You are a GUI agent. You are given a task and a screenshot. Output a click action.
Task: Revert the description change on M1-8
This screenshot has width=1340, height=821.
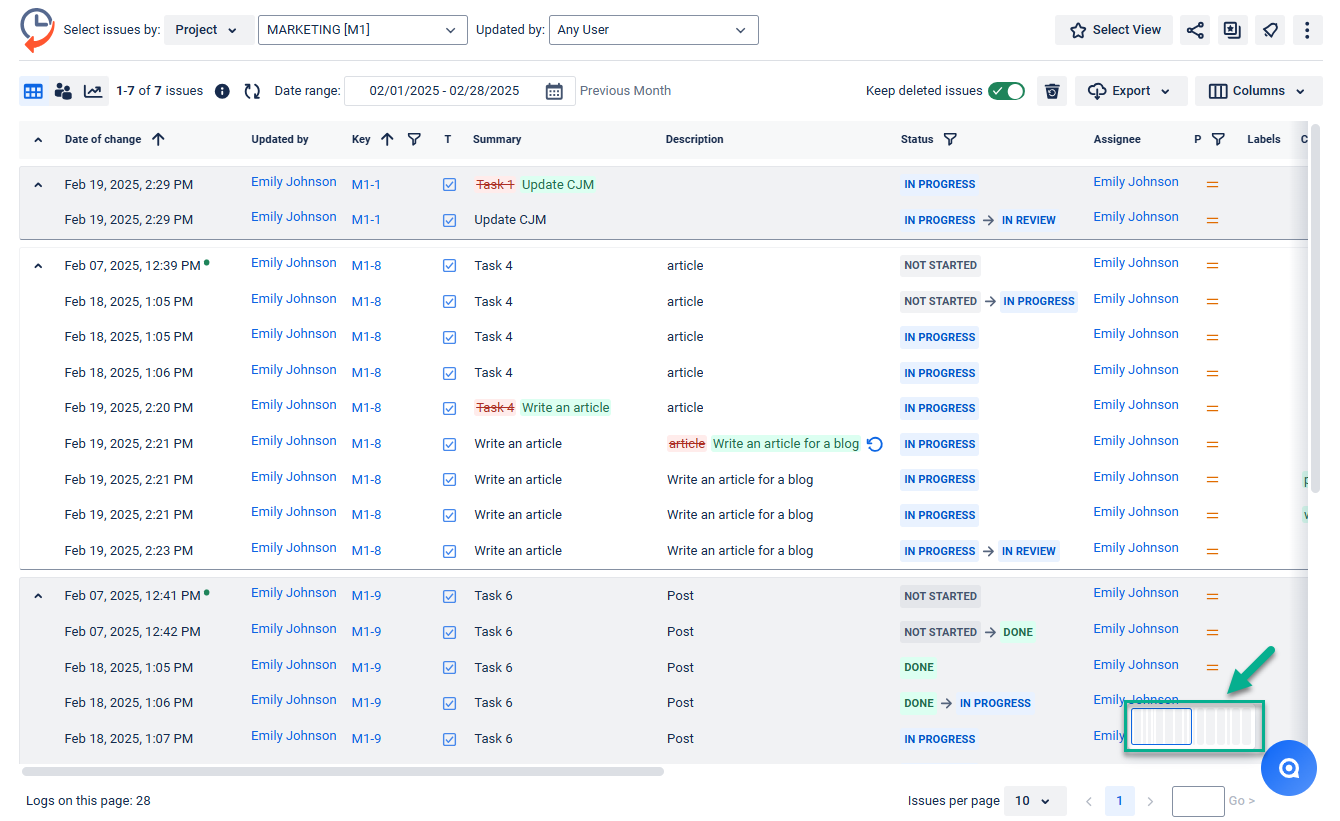(x=875, y=444)
